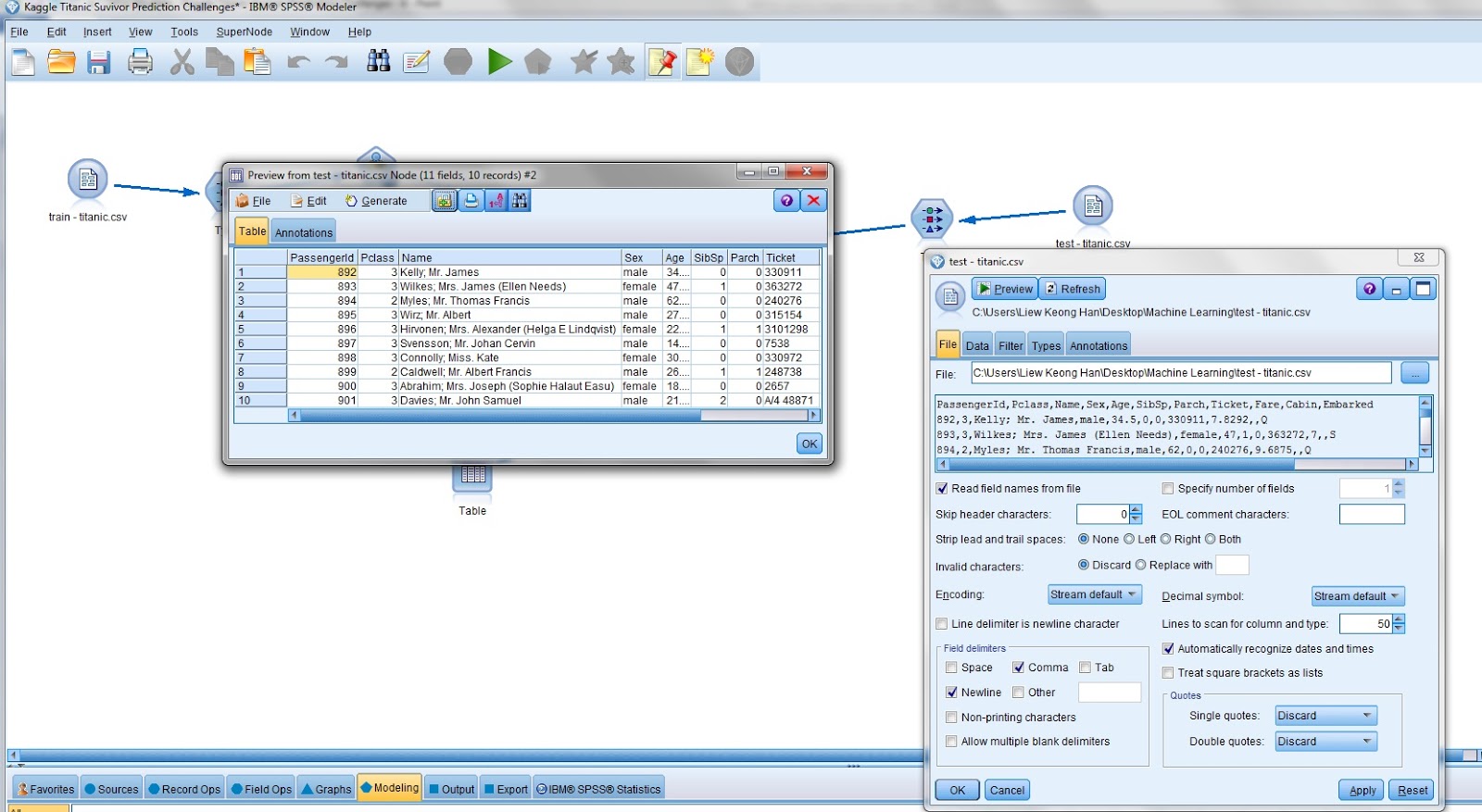Open the Single quotes dropdown
Screen dimensions: 1482x812
point(1325,716)
